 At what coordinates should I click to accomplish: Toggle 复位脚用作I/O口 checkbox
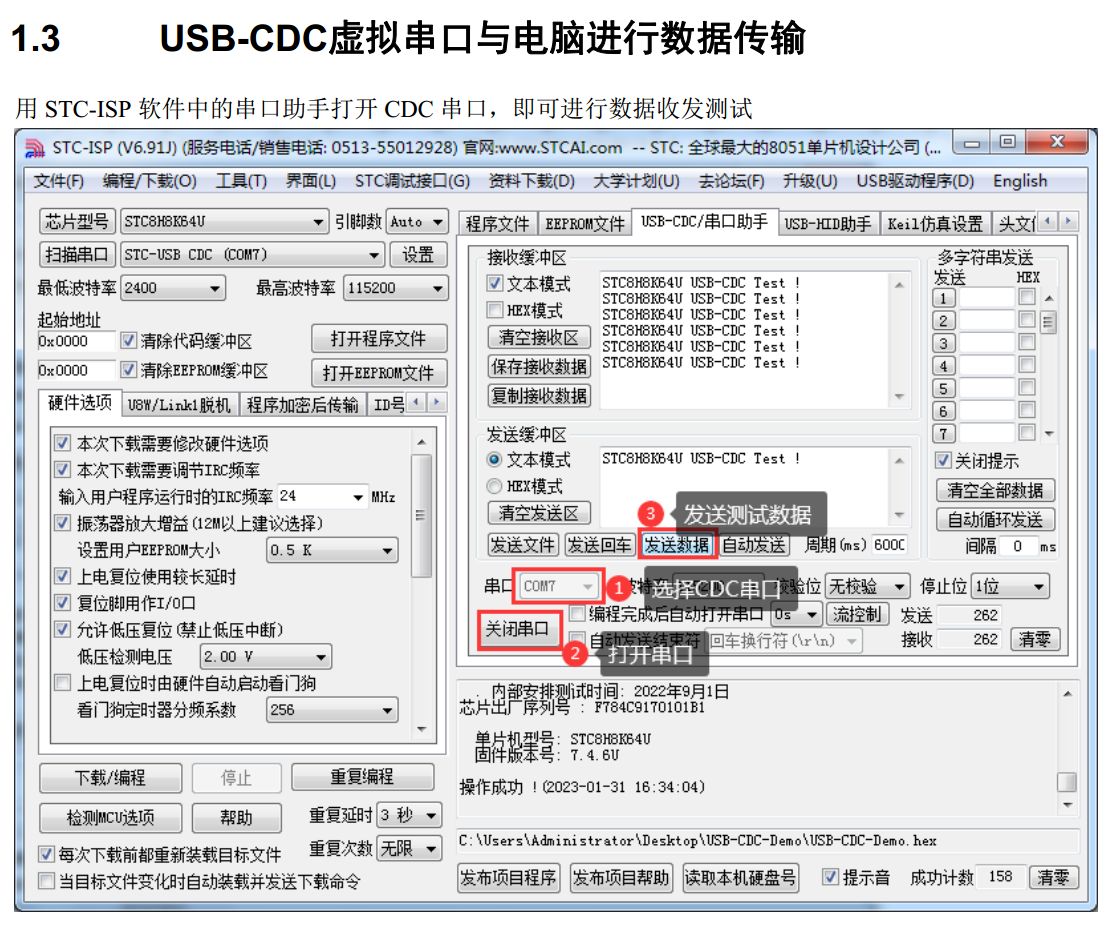point(63,603)
